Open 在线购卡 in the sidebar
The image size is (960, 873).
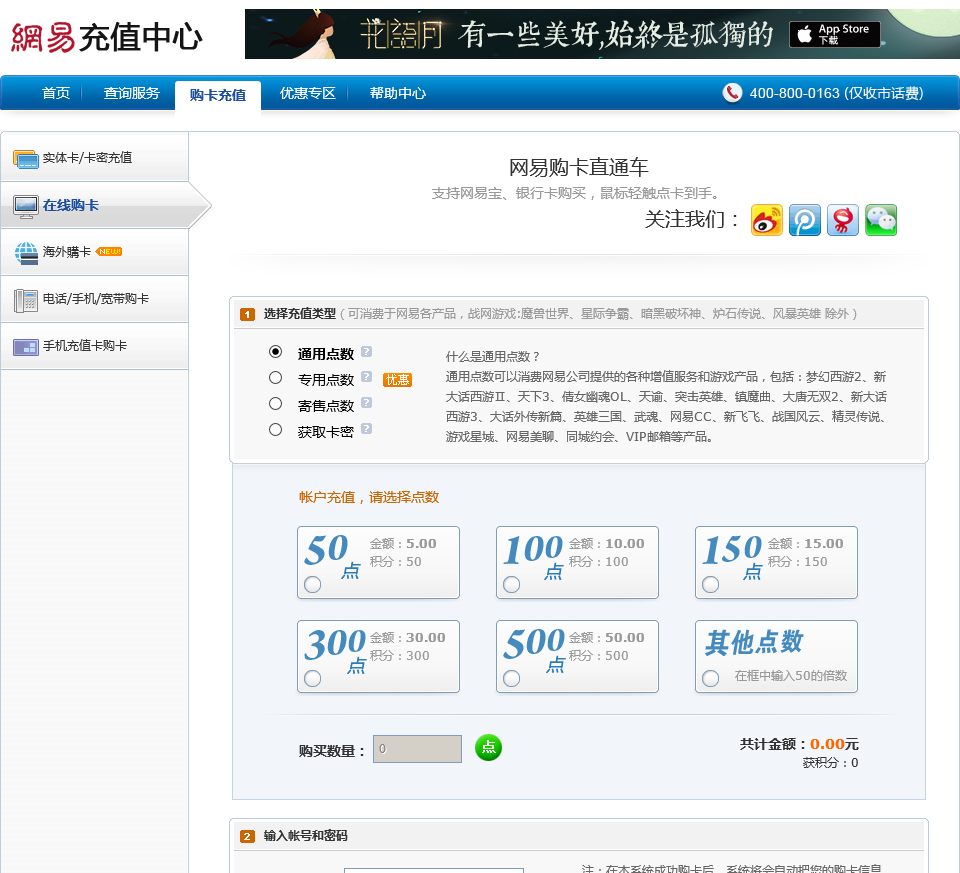(94, 205)
